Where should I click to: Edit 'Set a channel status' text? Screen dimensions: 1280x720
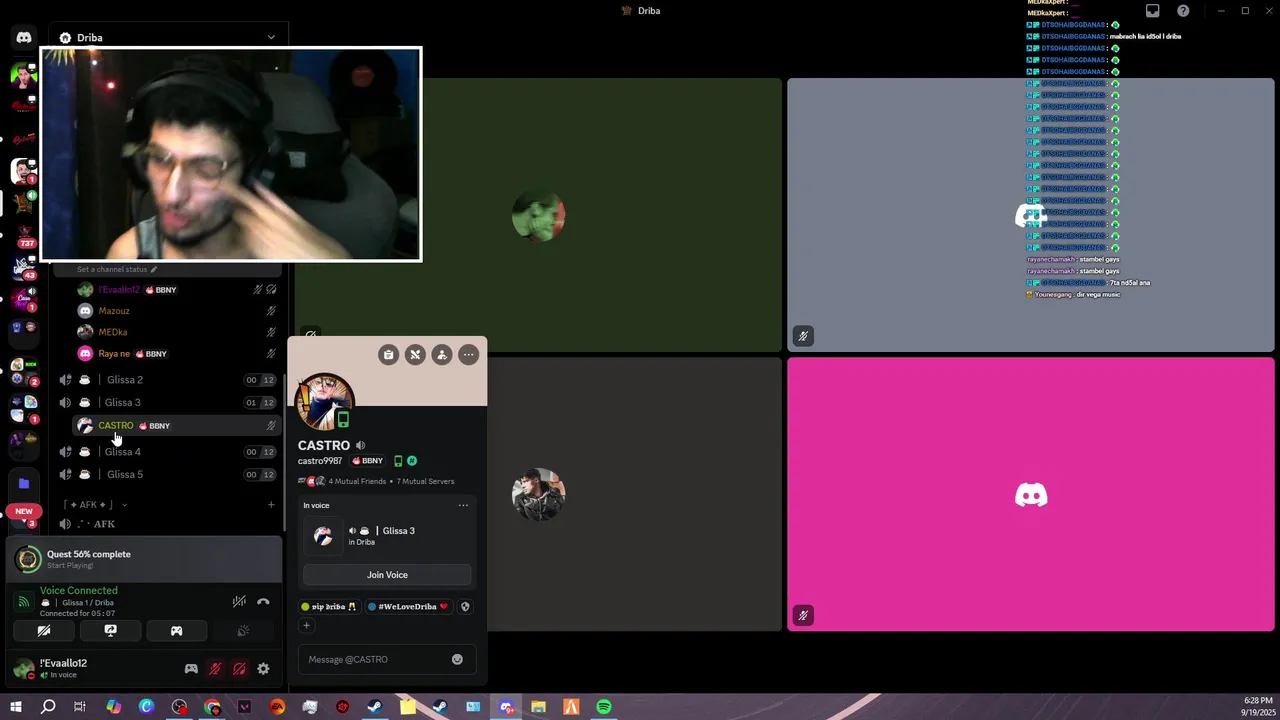coord(117,269)
